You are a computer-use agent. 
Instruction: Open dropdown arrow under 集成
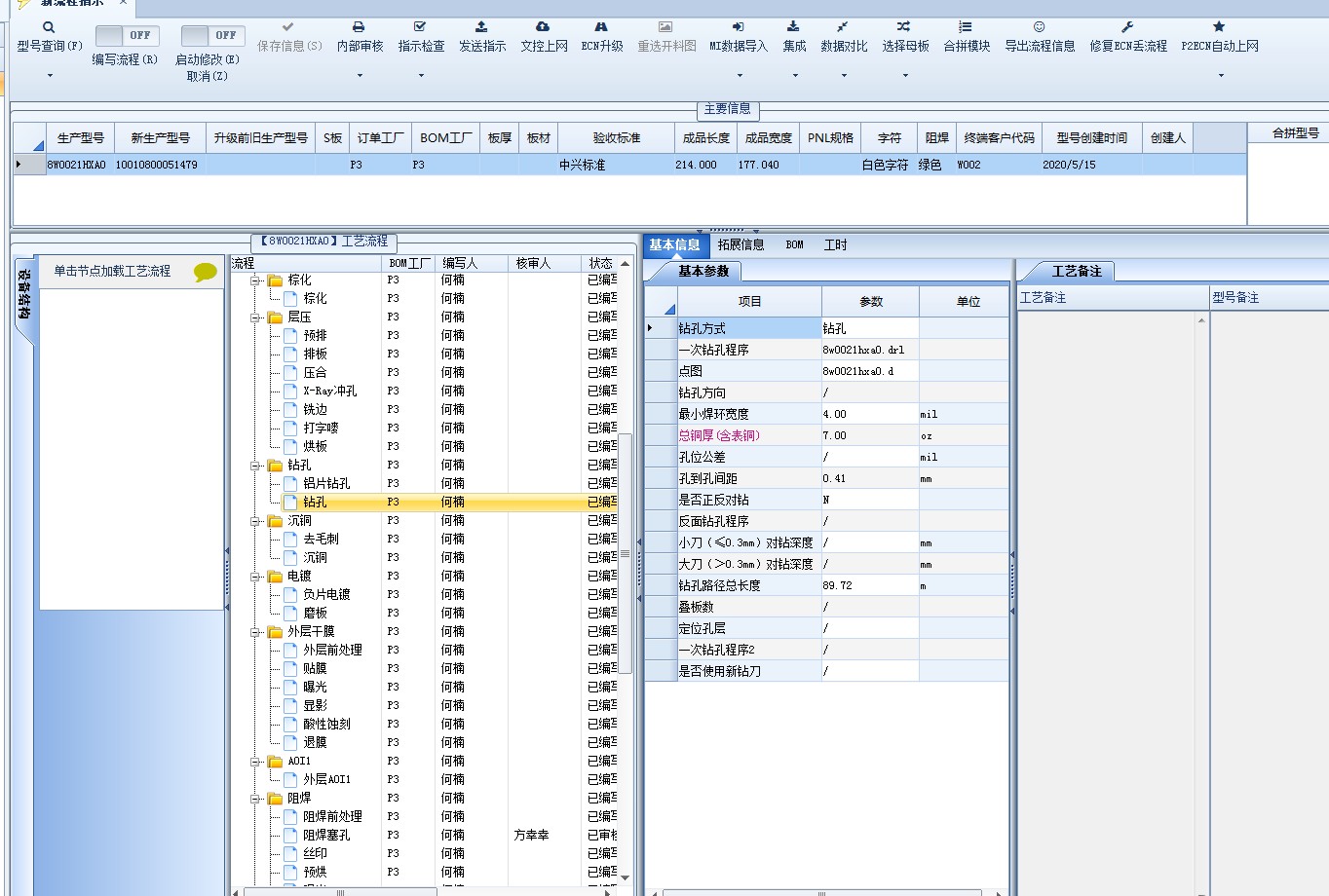click(794, 76)
